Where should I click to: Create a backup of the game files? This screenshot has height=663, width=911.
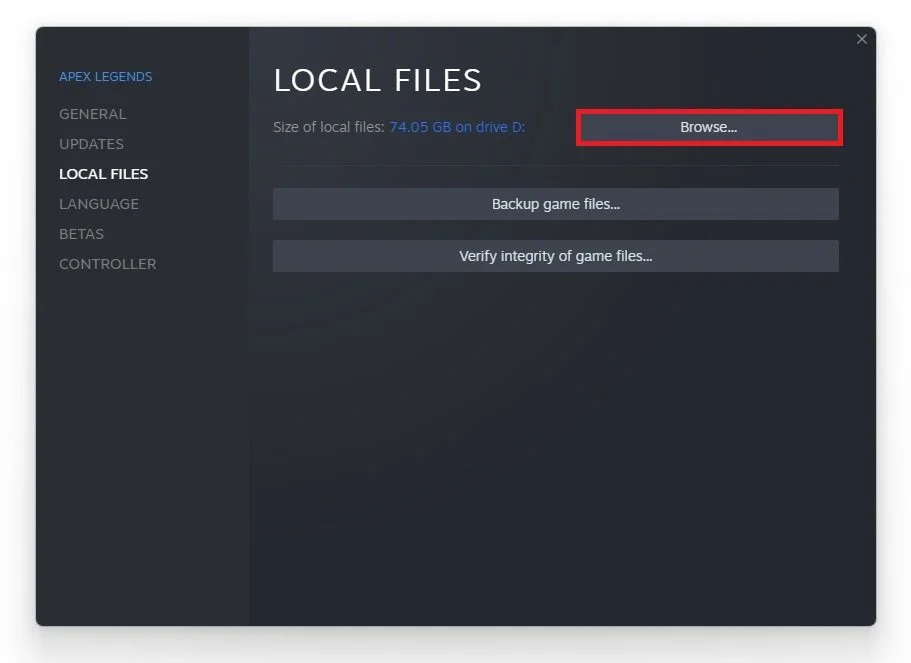pos(555,204)
